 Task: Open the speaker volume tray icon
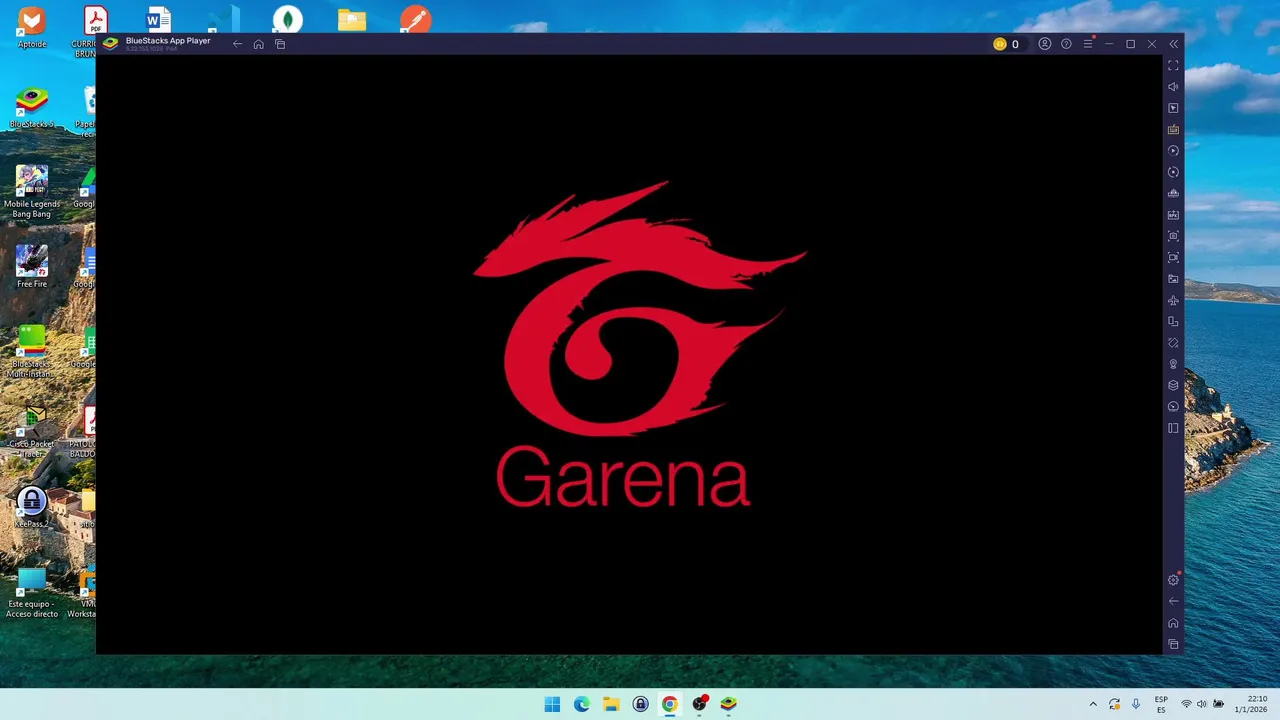point(1202,704)
